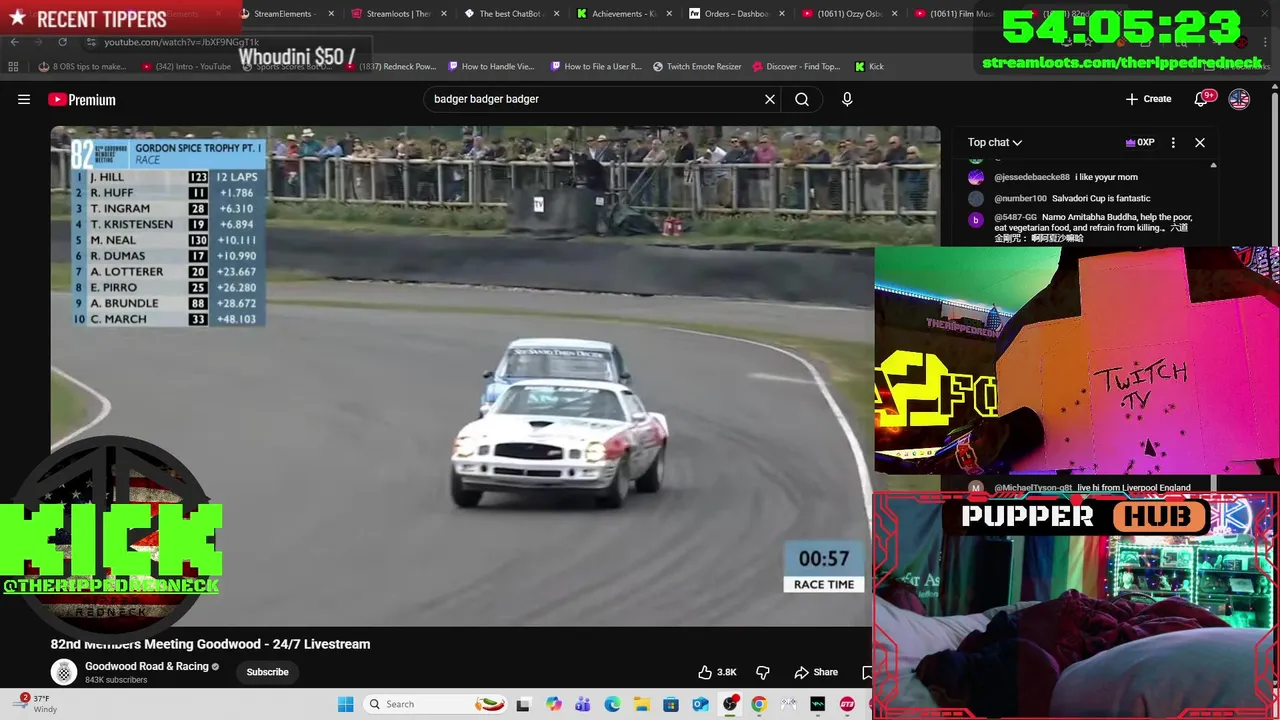1280x720 pixels.
Task: Subscribe to Goodwood Road & Racing
Action: 268,672
